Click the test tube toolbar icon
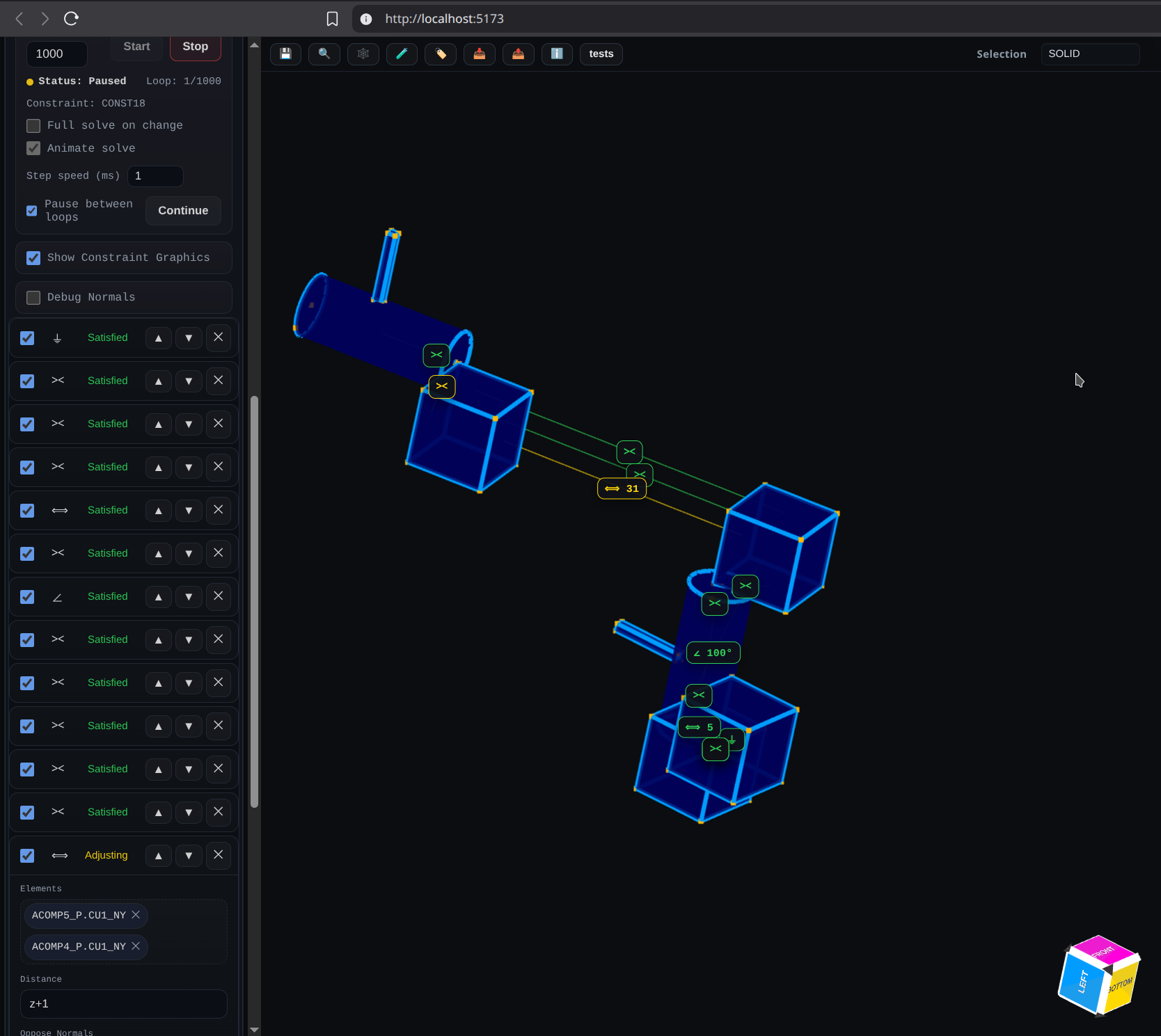The height and width of the screenshot is (1036, 1161). click(402, 54)
